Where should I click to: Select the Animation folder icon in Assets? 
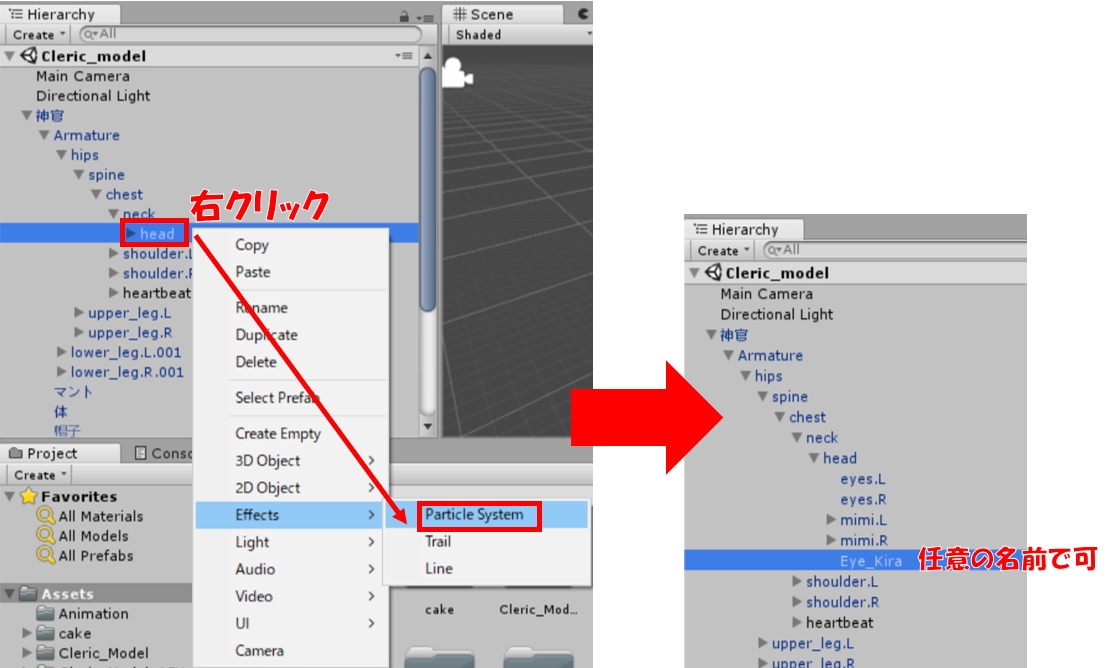[46, 614]
